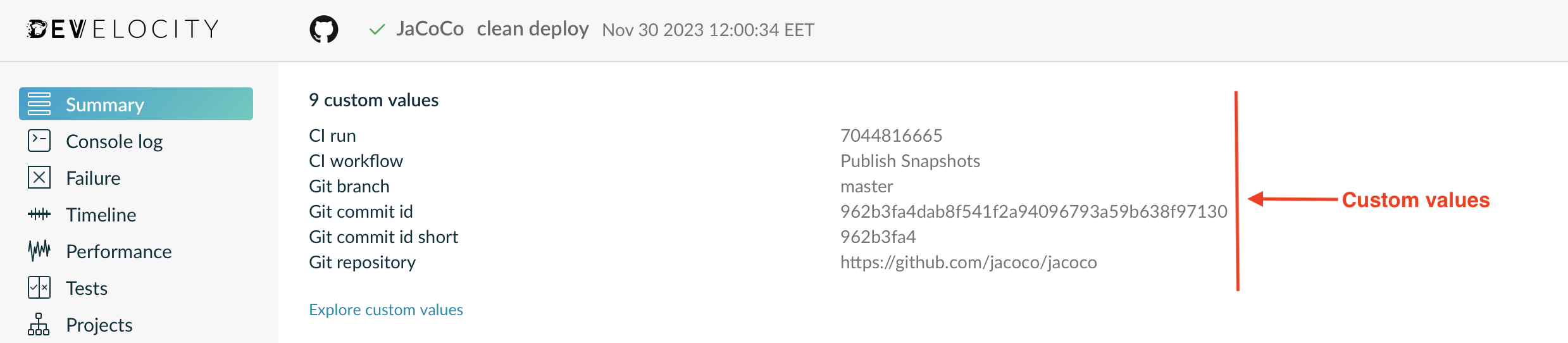Click the Tests icon in sidebar
Image resolution: width=1568 pixels, height=343 pixels.
point(39,287)
